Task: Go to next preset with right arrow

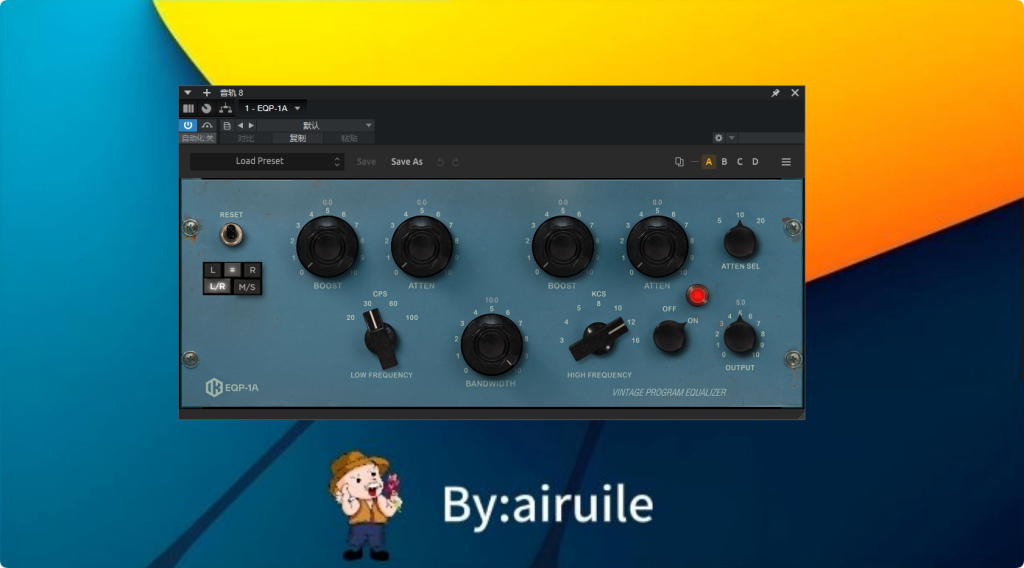Action: (x=251, y=125)
